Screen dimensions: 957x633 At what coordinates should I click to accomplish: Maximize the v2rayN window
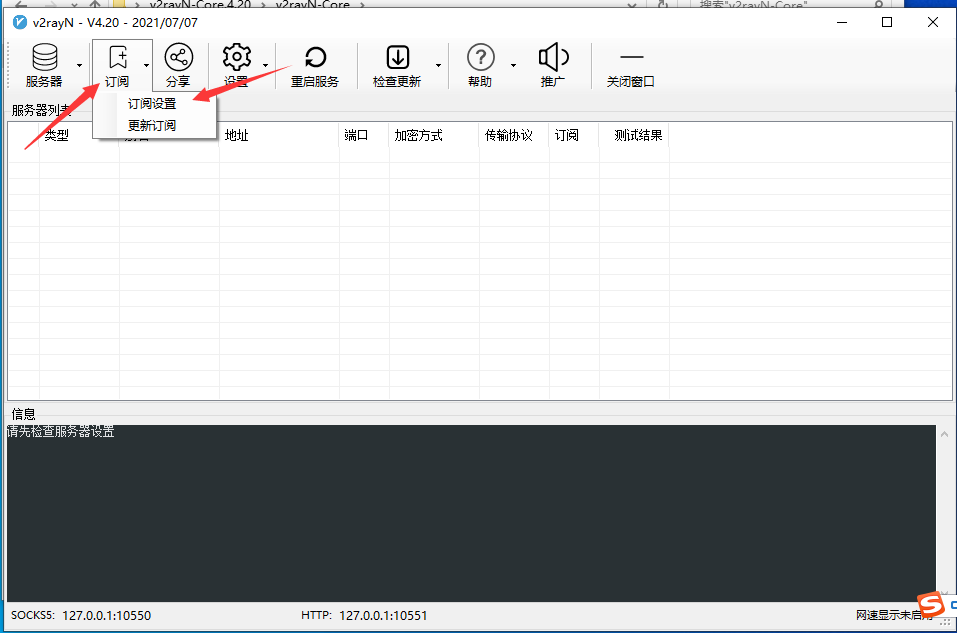click(887, 23)
